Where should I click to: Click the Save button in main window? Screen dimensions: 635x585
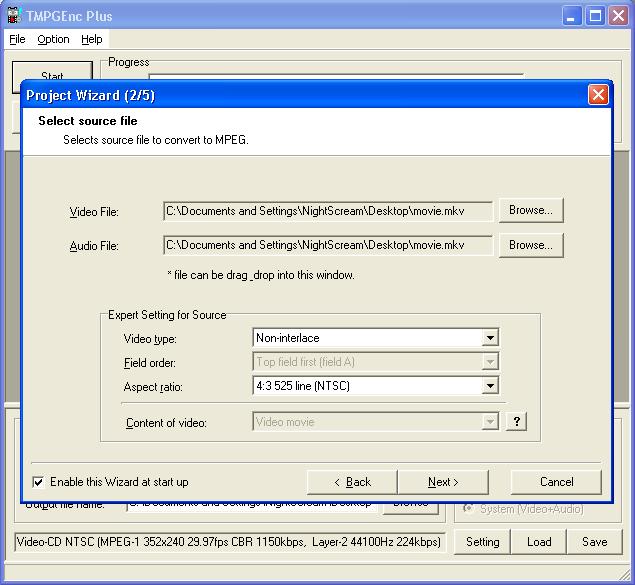click(x=595, y=542)
